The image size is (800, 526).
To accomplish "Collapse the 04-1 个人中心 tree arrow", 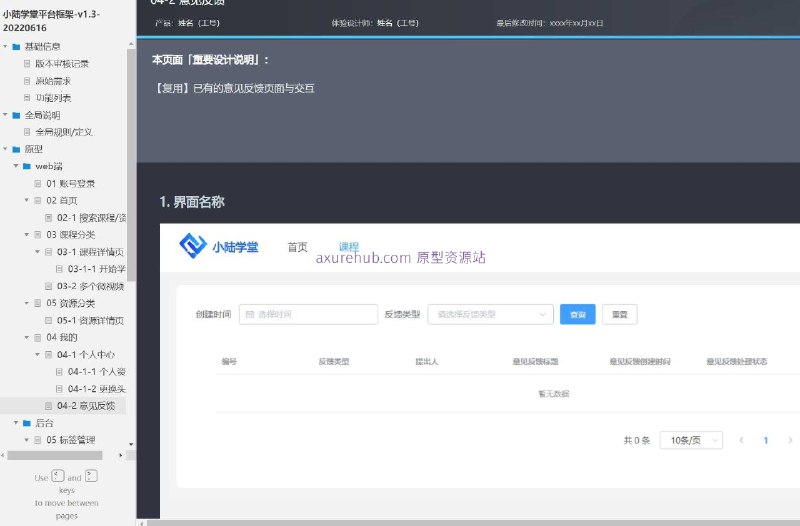I will tap(37, 354).
